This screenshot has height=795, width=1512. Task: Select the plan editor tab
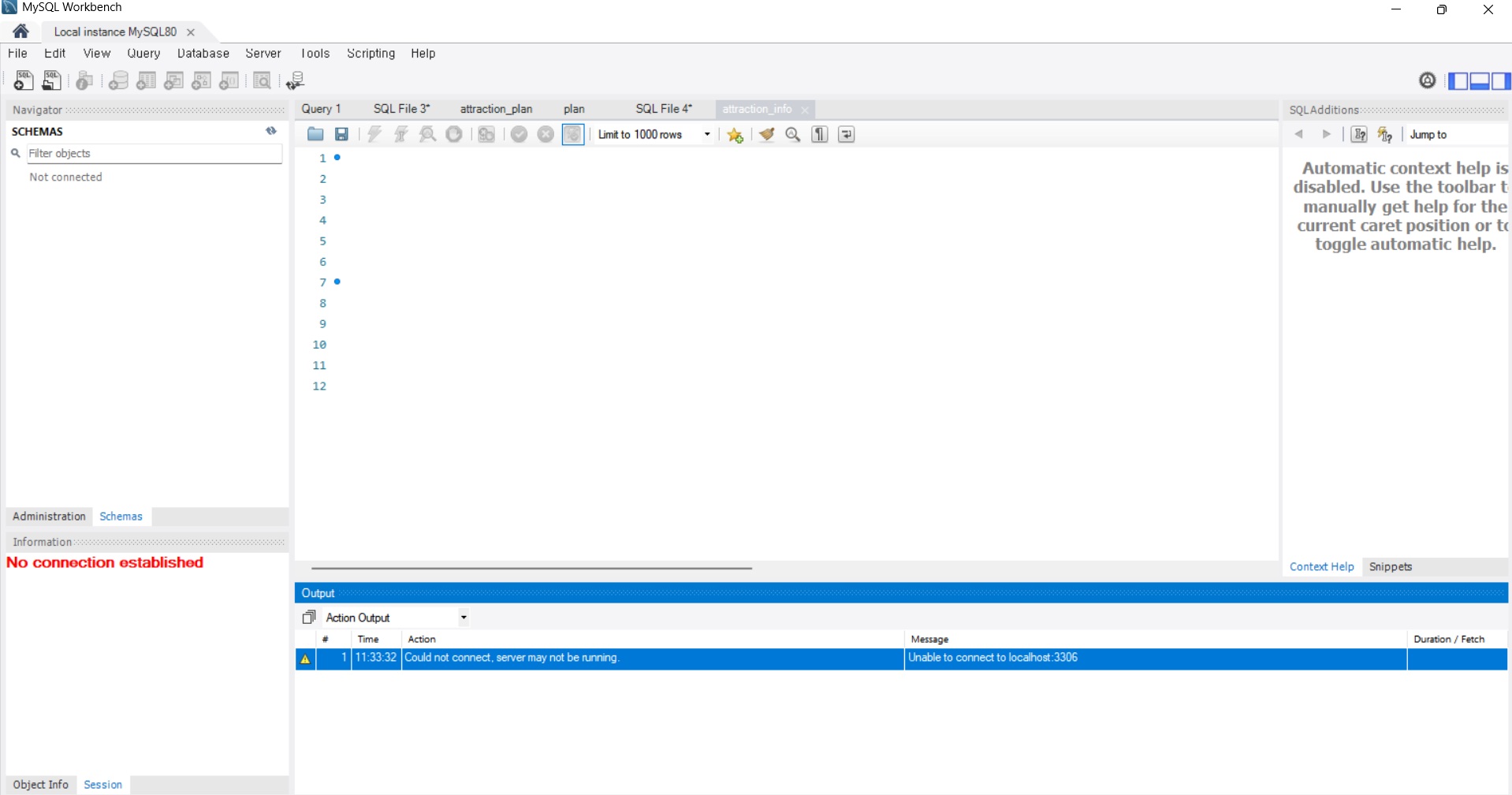pos(574,109)
